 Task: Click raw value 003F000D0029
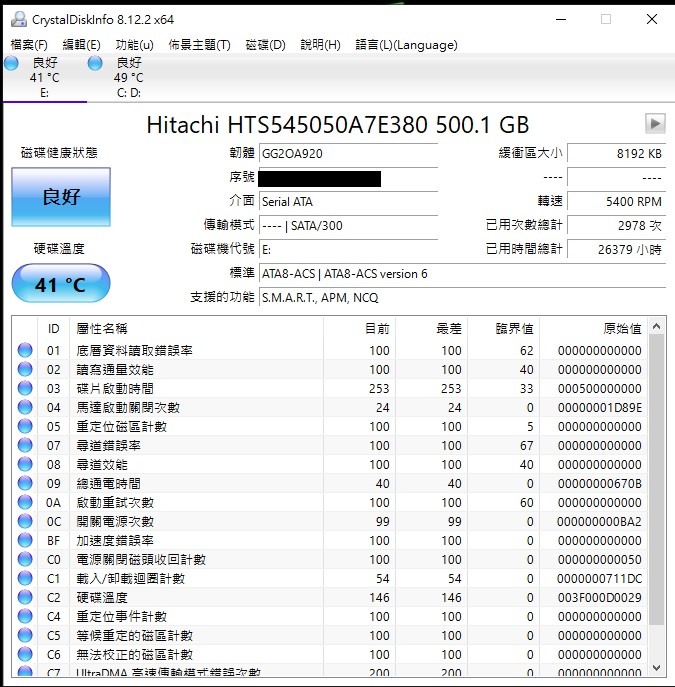pos(600,597)
